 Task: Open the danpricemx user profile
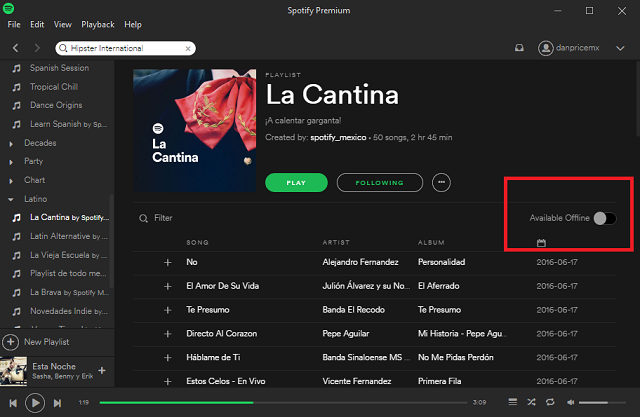569,48
